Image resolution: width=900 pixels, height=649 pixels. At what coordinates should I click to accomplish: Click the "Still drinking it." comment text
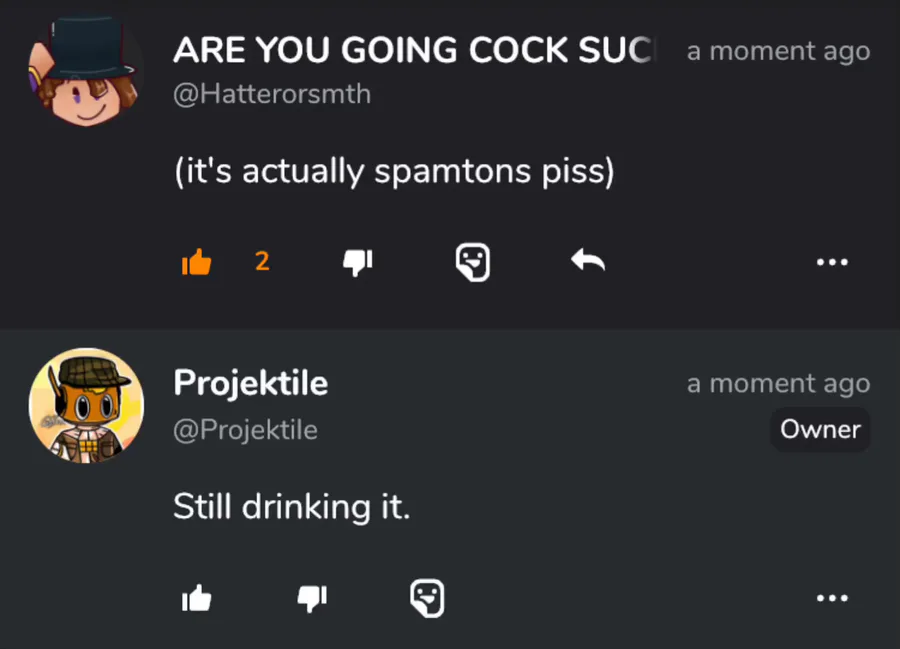point(291,507)
